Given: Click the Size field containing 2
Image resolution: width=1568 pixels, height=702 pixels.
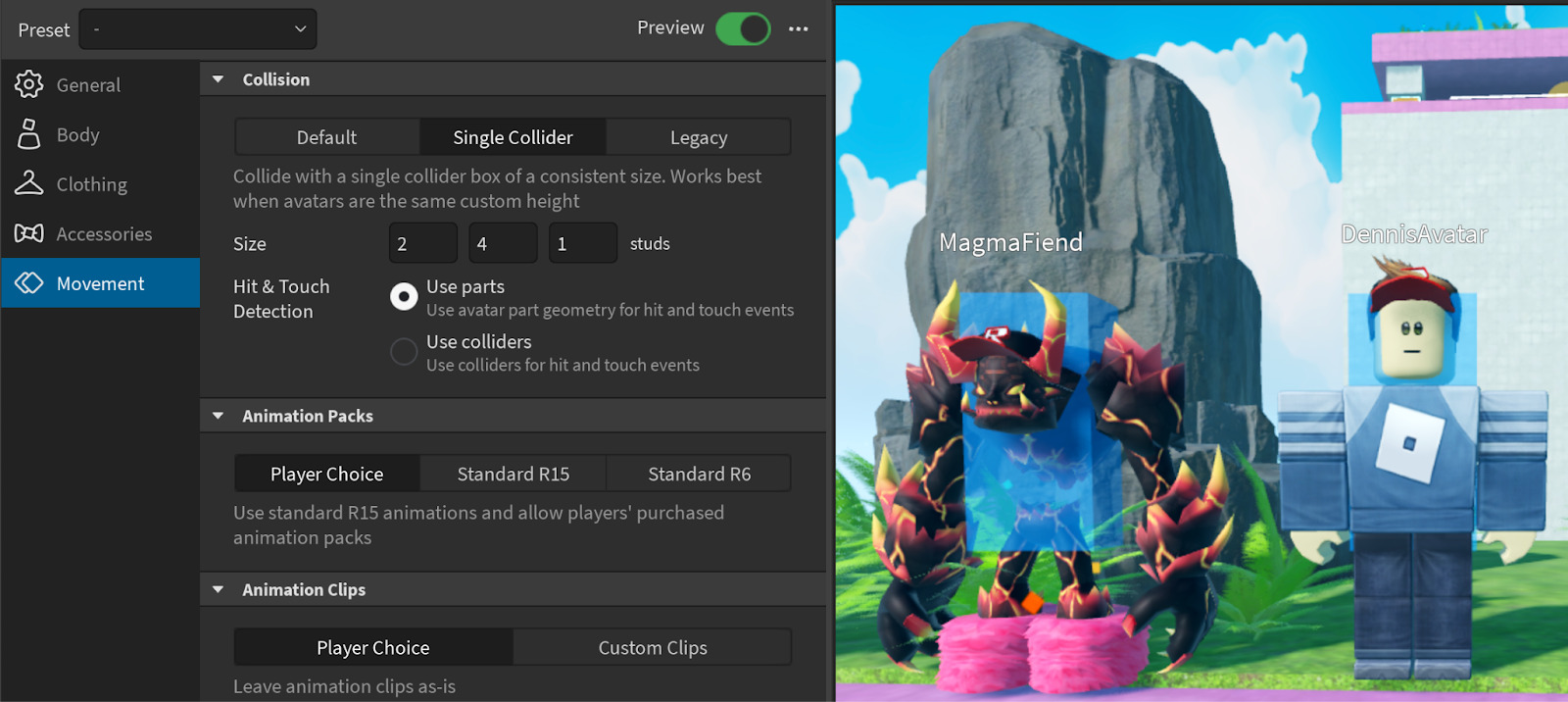Looking at the screenshot, I should coord(423,243).
